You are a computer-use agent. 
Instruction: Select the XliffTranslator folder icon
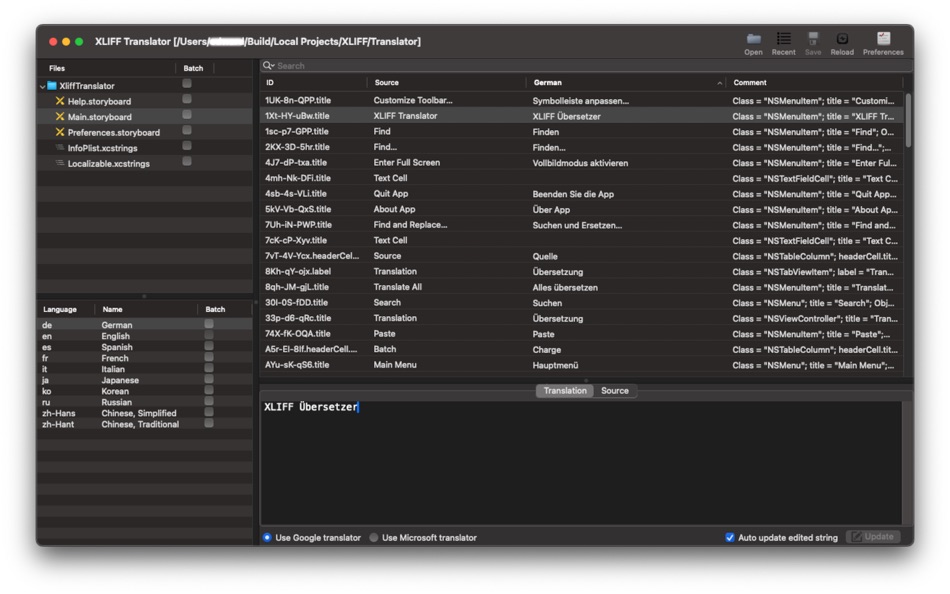(52, 86)
